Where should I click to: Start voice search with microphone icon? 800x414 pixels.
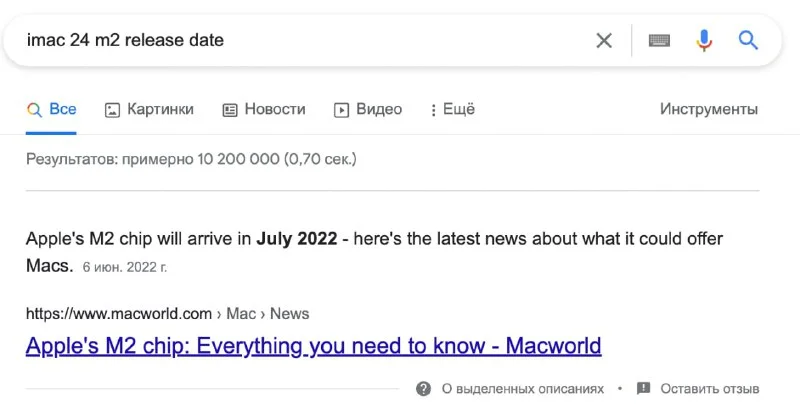(704, 40)
